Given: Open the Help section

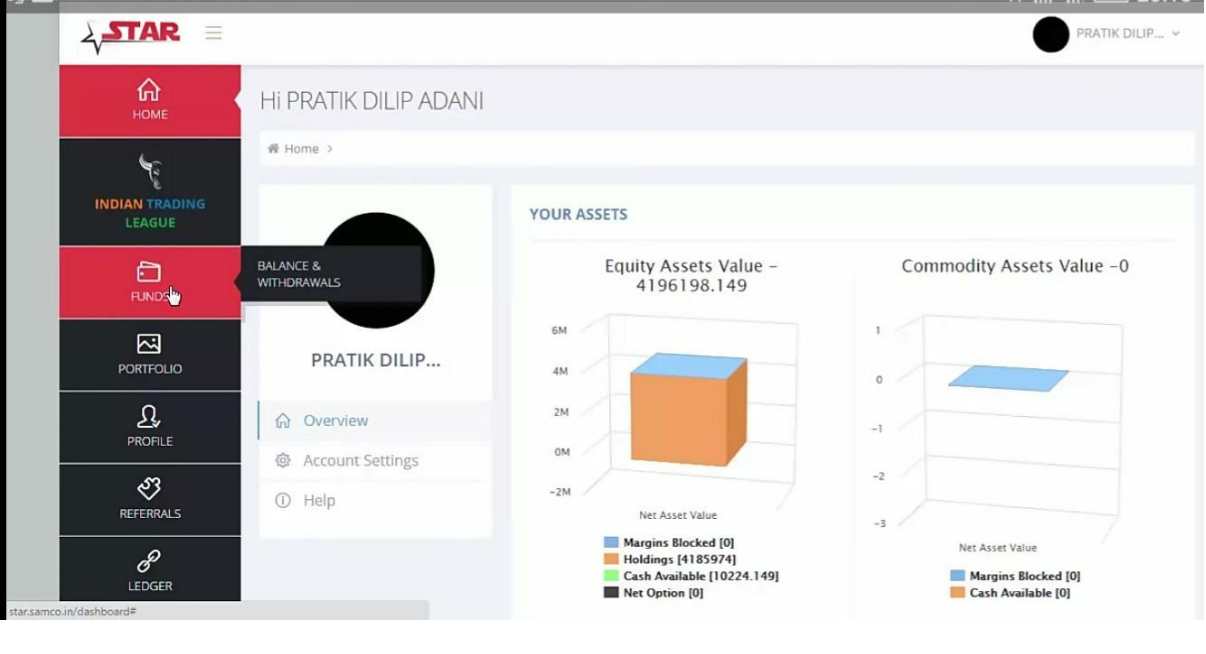Looking at the screenshot, I should tap(319, 501).
